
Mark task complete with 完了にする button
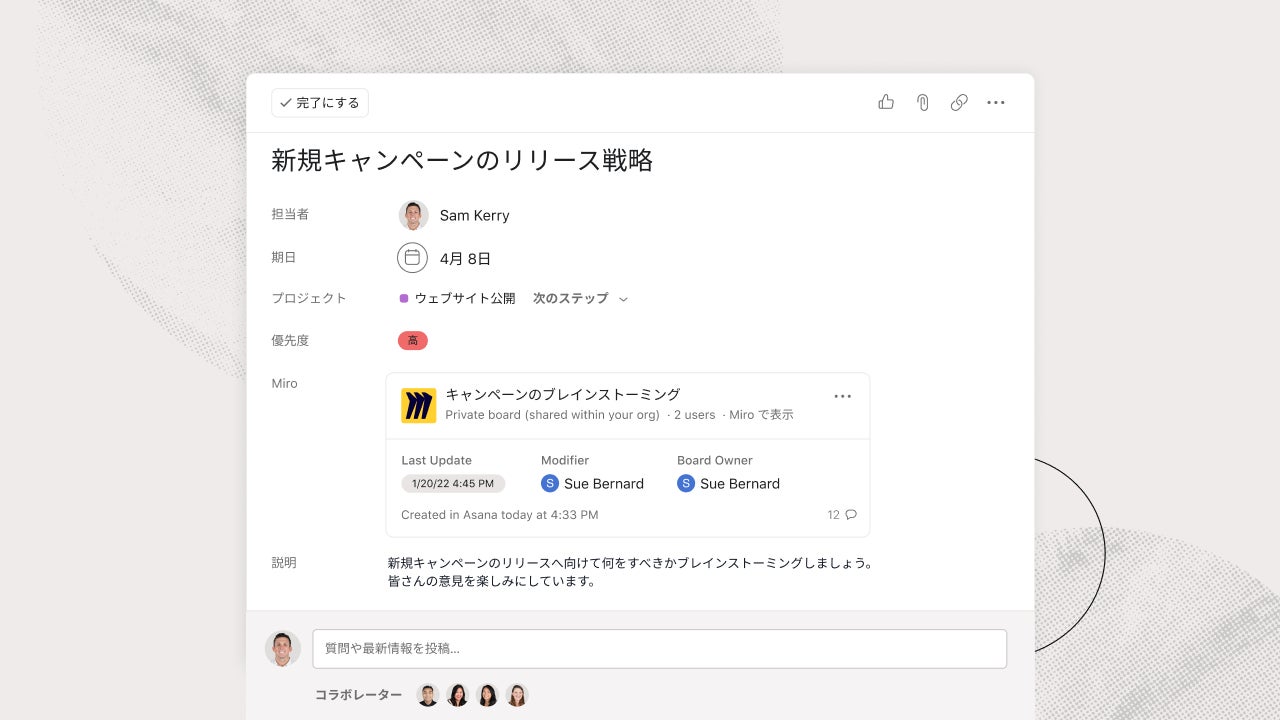click(x=320, y=103)
